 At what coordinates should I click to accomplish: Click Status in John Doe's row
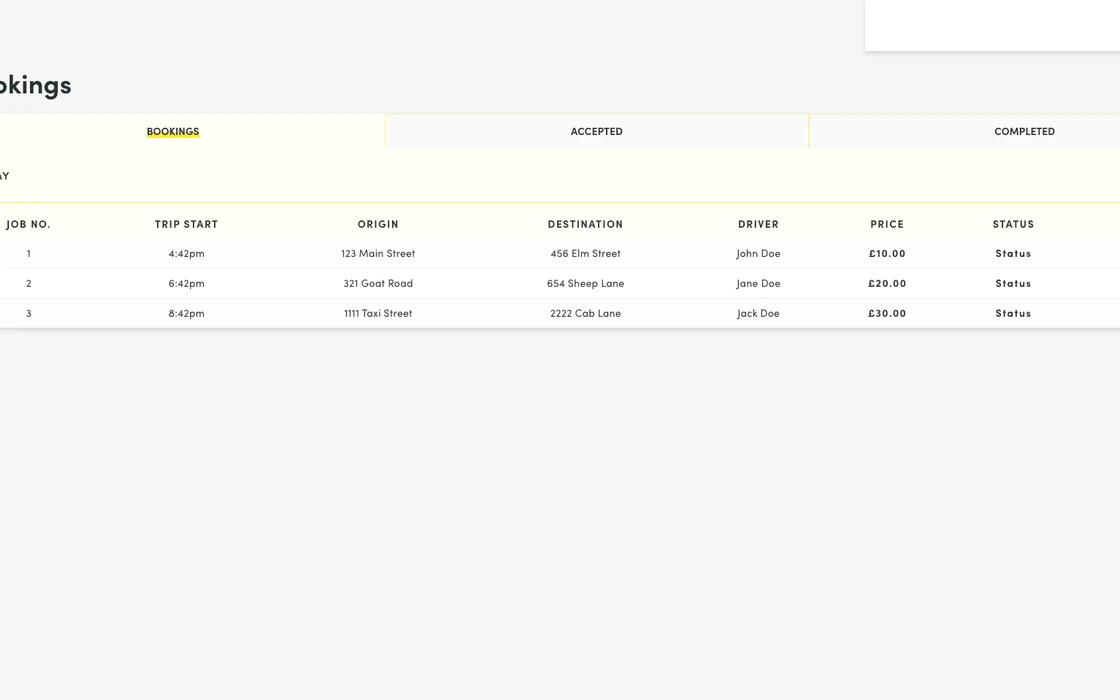[x=1013, y=254]
